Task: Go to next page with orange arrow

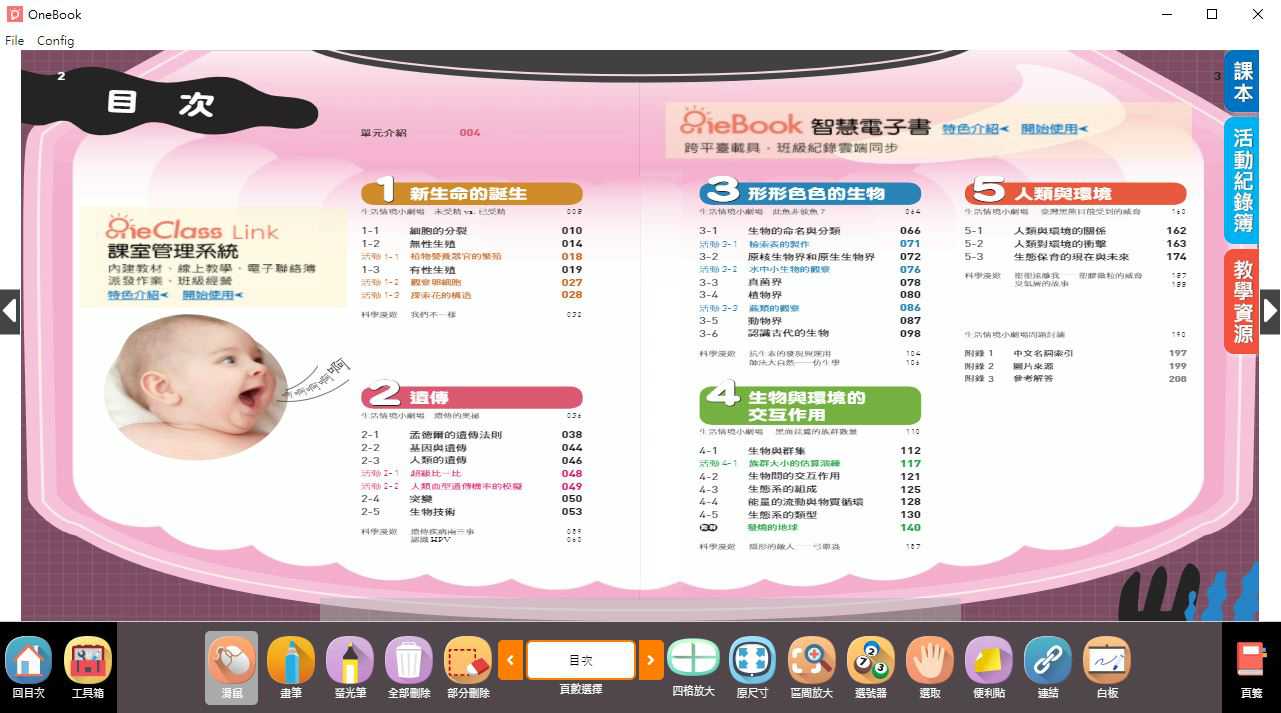Action: coord(651,660)
